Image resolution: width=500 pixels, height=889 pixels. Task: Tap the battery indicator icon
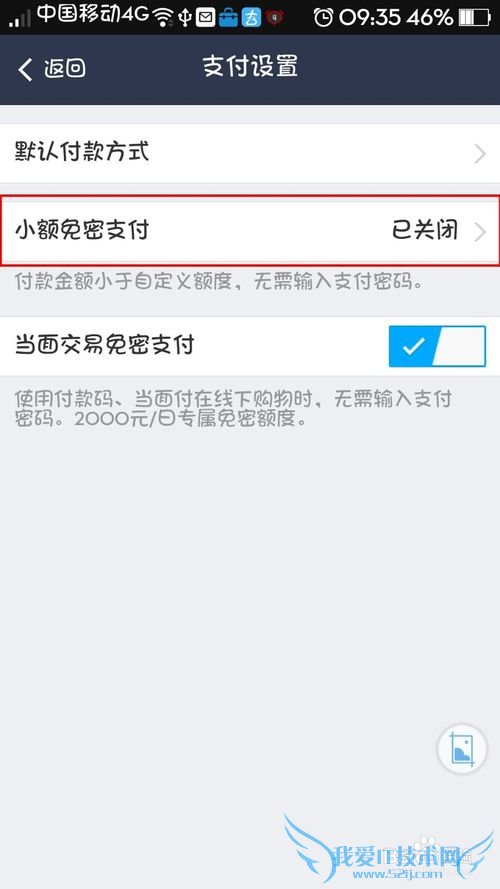click(474, 18)
